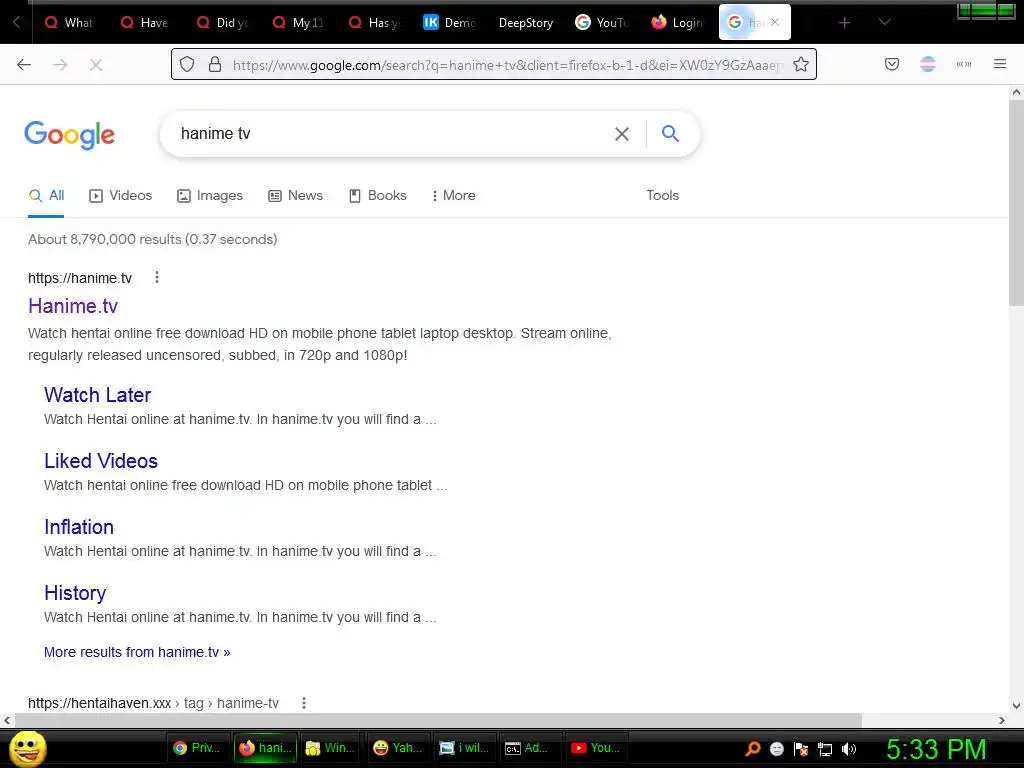Screen dimensions: 1024x768
Task: Click the horizontal scrollbar left arrow
Action: click(7, 720)
